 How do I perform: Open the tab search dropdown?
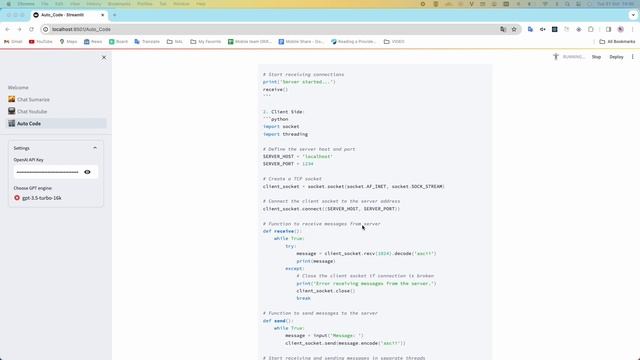click(x=633, y=15)
